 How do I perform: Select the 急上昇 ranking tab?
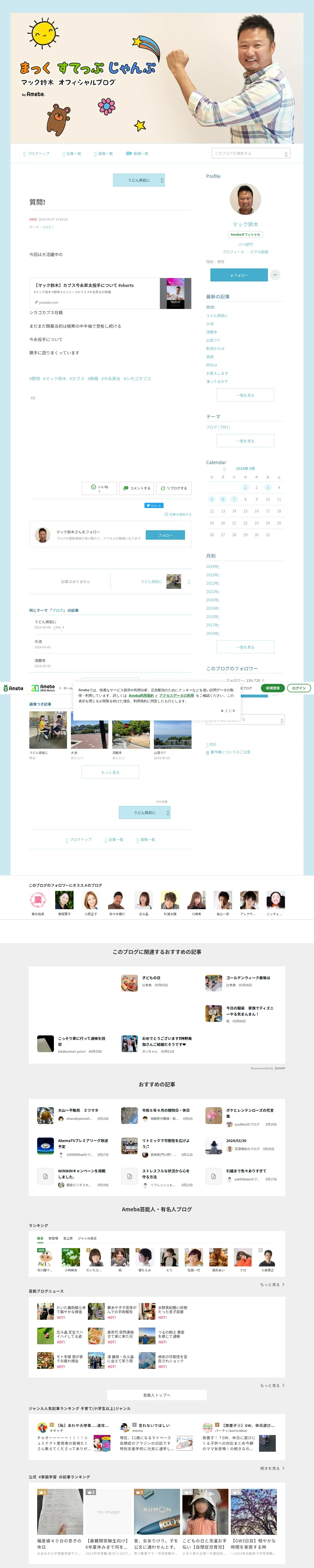point(68,1238)
